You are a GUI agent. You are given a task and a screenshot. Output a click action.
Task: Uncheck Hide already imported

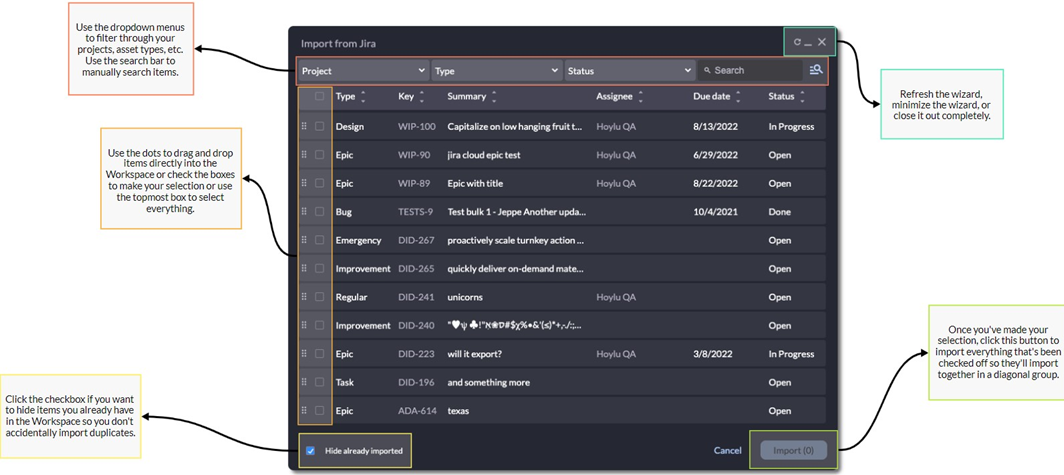coord(310,451)
